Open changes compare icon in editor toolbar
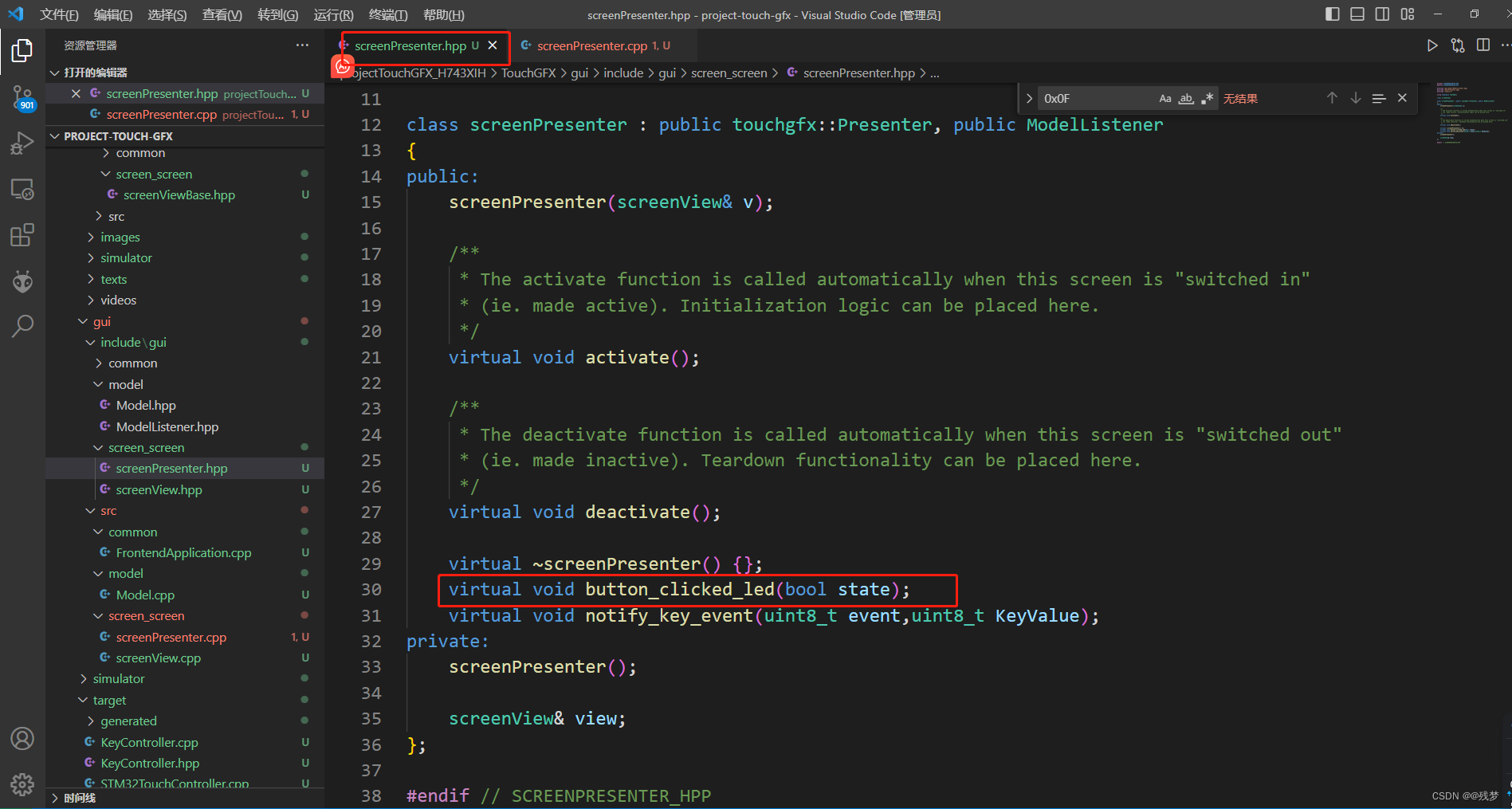 [x=1458, y=45]
